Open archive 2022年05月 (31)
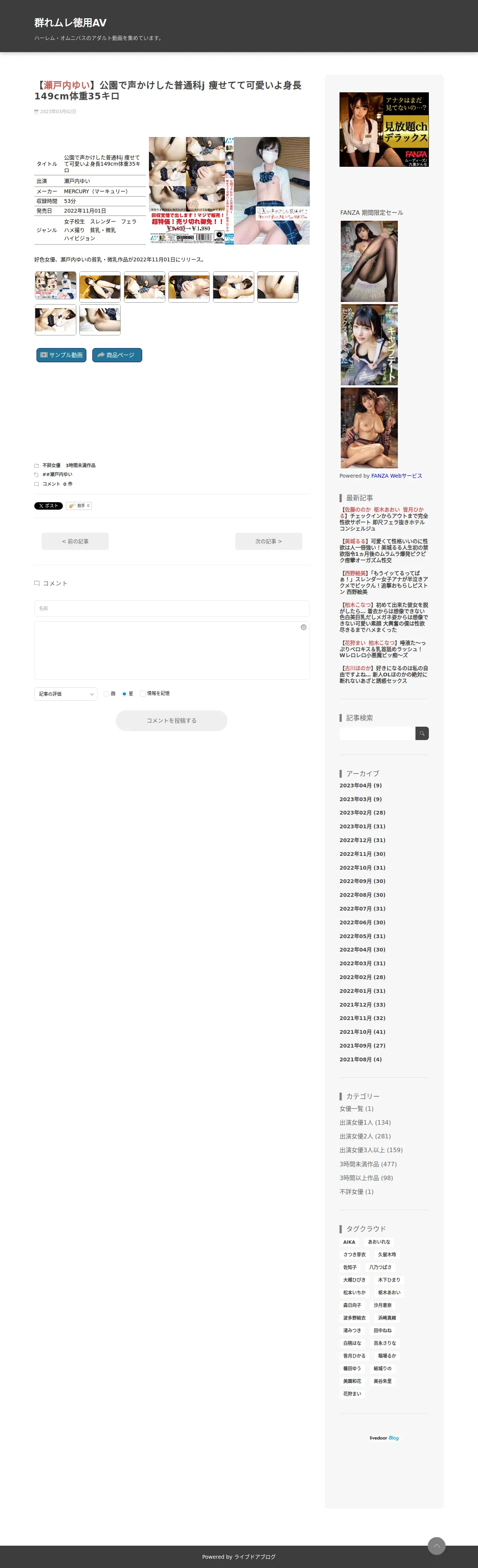 pos(362,936)
